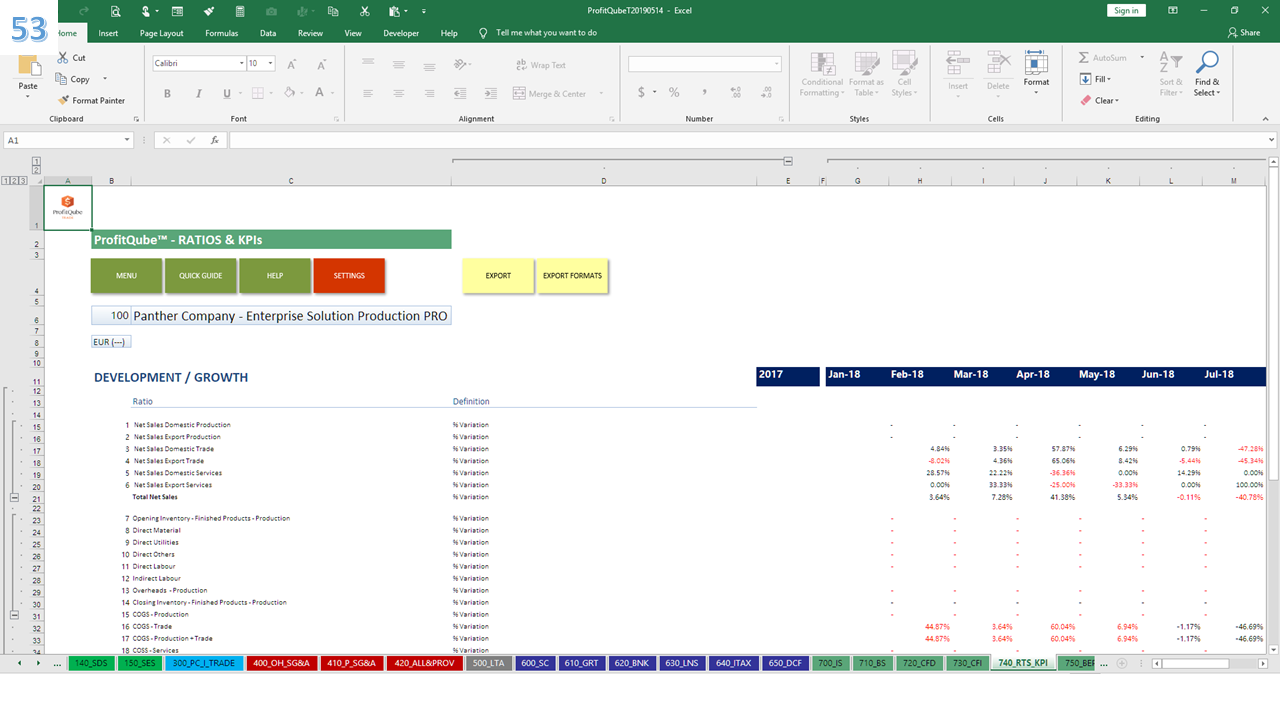Open the number format dropdown

point(777,64)
